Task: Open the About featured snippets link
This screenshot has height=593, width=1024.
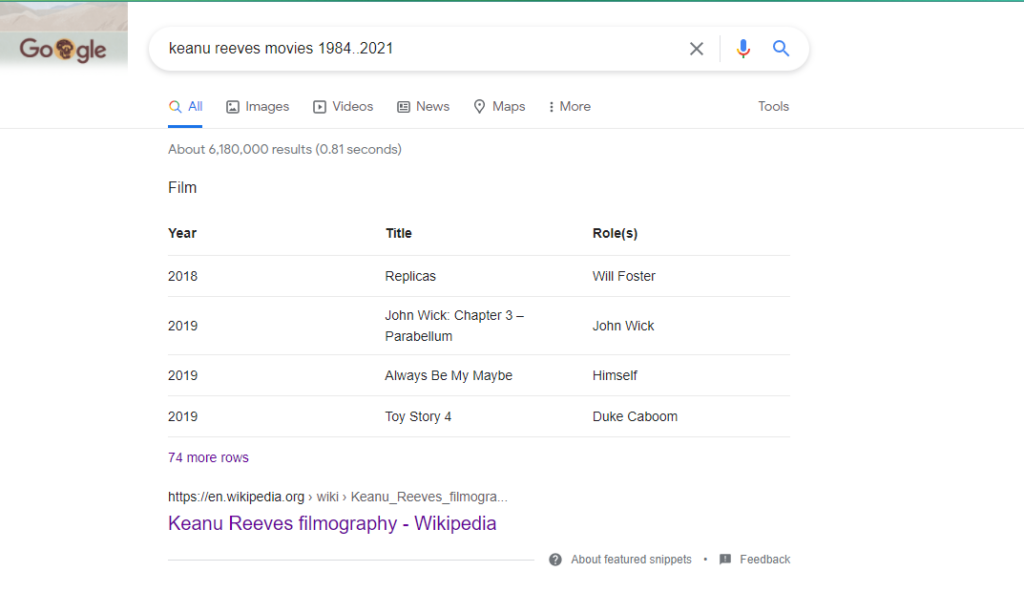Action: tap(631, 560)
